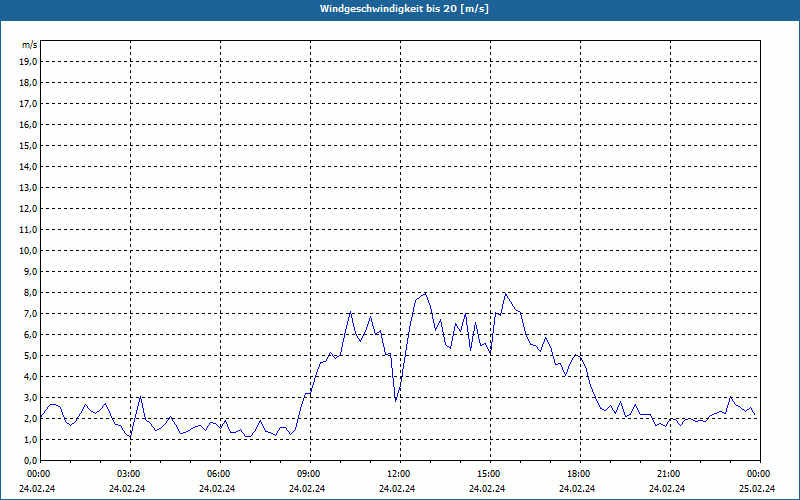800x500 pixels.
Task: Click the '24.02.24' date under 09:00
Action: [x=307, y=488]
